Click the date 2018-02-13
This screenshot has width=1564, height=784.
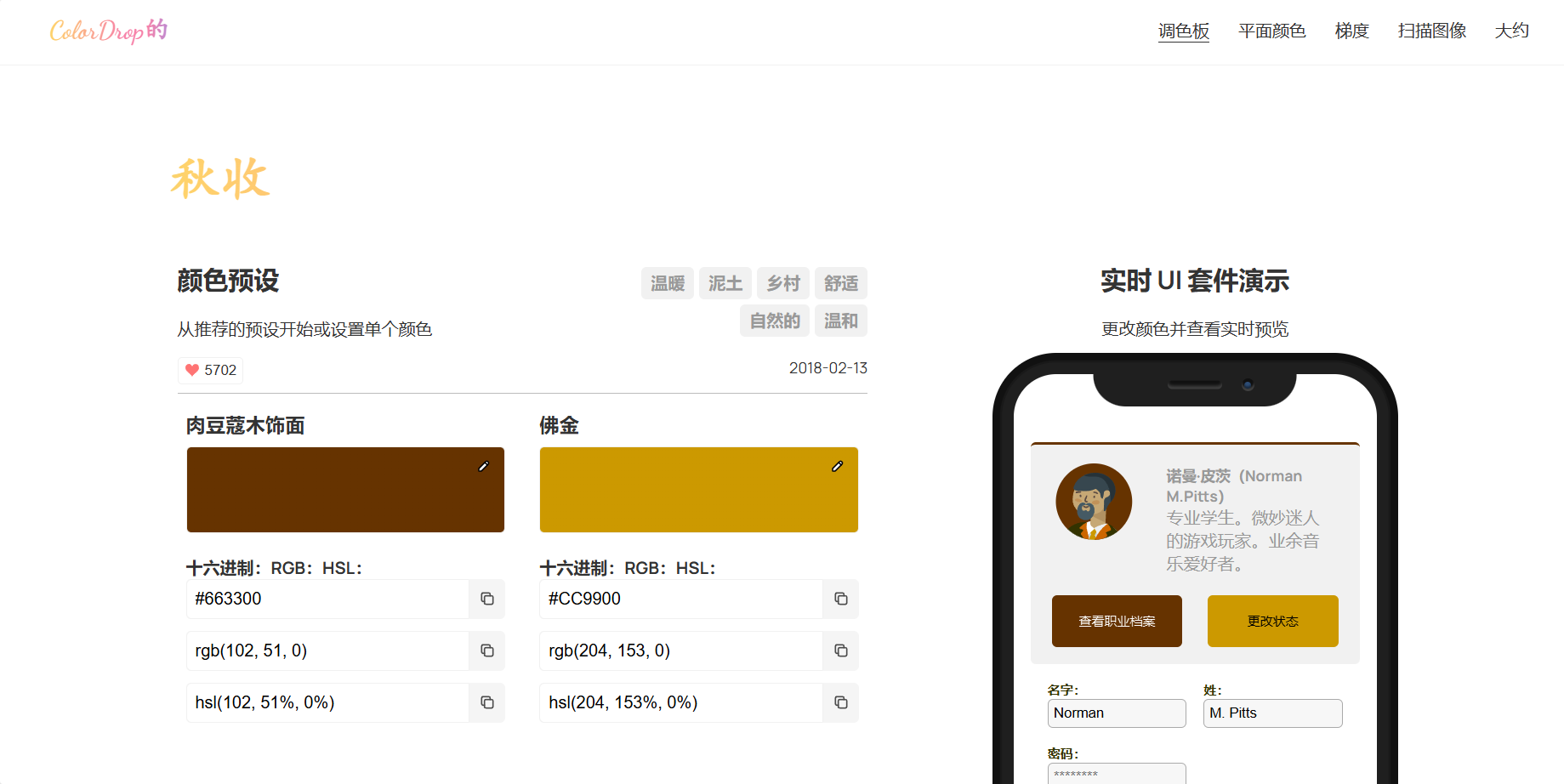coord(828,368)
